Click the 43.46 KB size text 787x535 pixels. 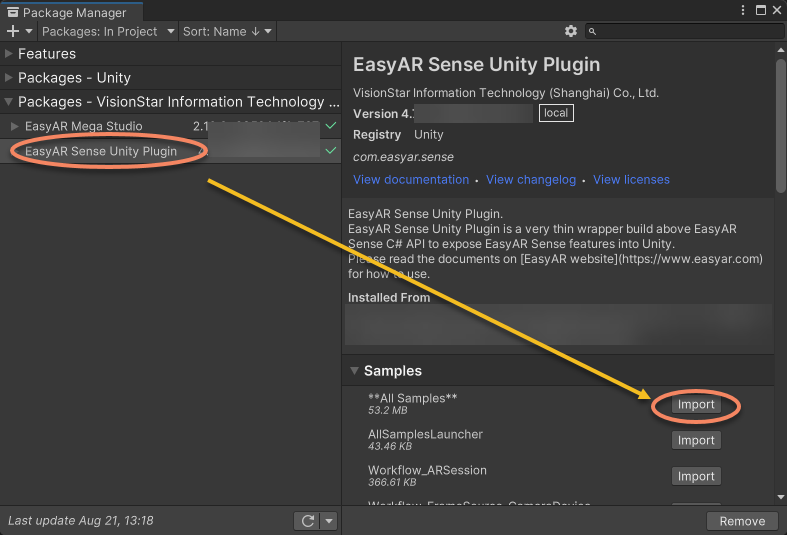(390, 446)
